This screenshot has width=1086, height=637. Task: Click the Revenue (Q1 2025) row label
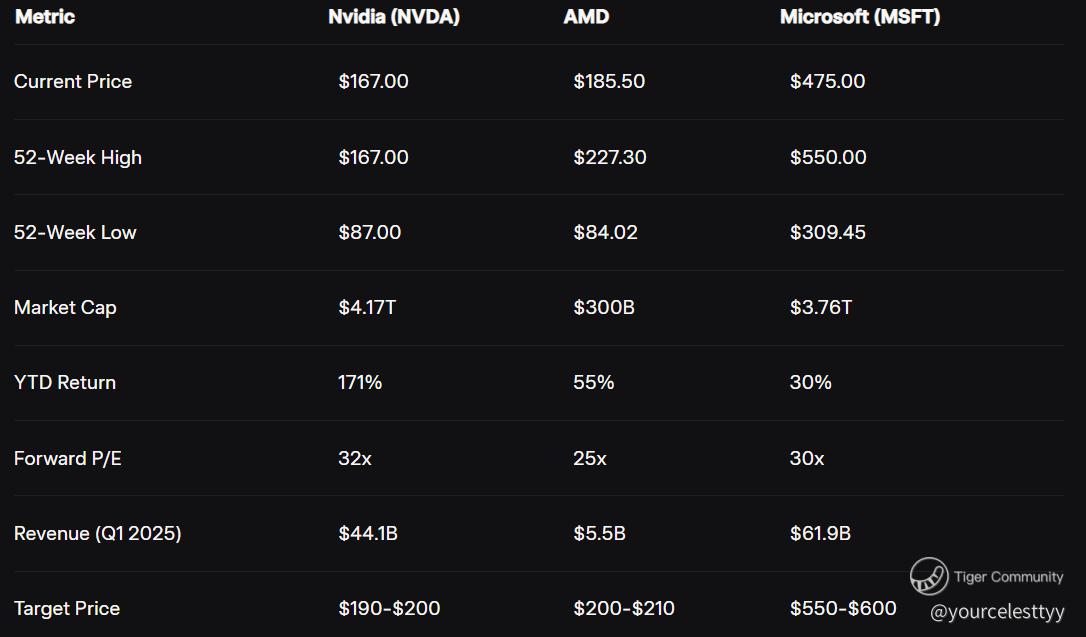coord(98,534)
